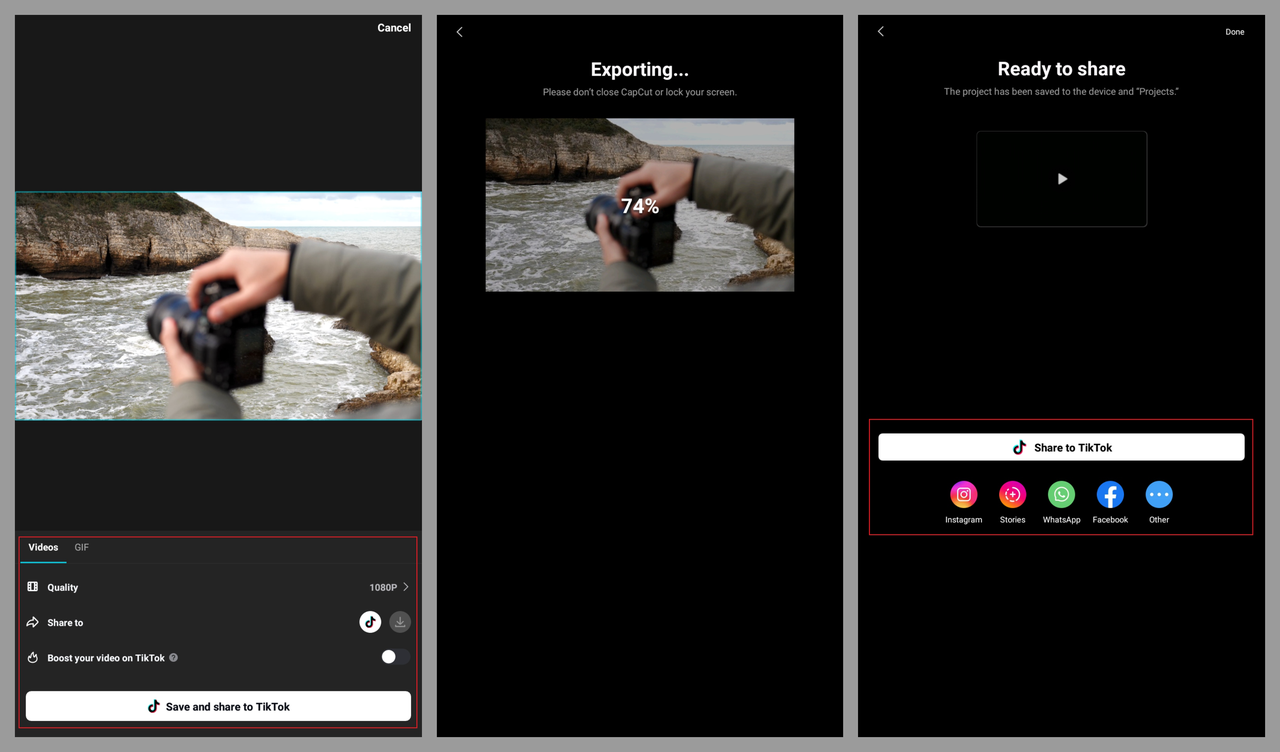The width and height of the screenshot is (1280, 752).
Task: Cancel the export settings screen
Action: click(x=393, y=27)
